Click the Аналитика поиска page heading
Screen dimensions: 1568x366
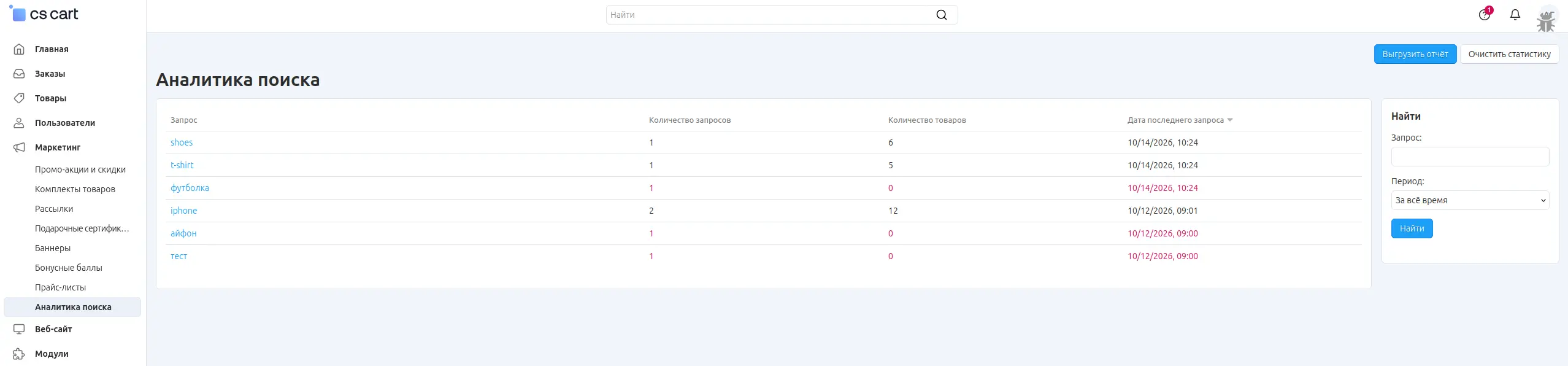(238, 80)
